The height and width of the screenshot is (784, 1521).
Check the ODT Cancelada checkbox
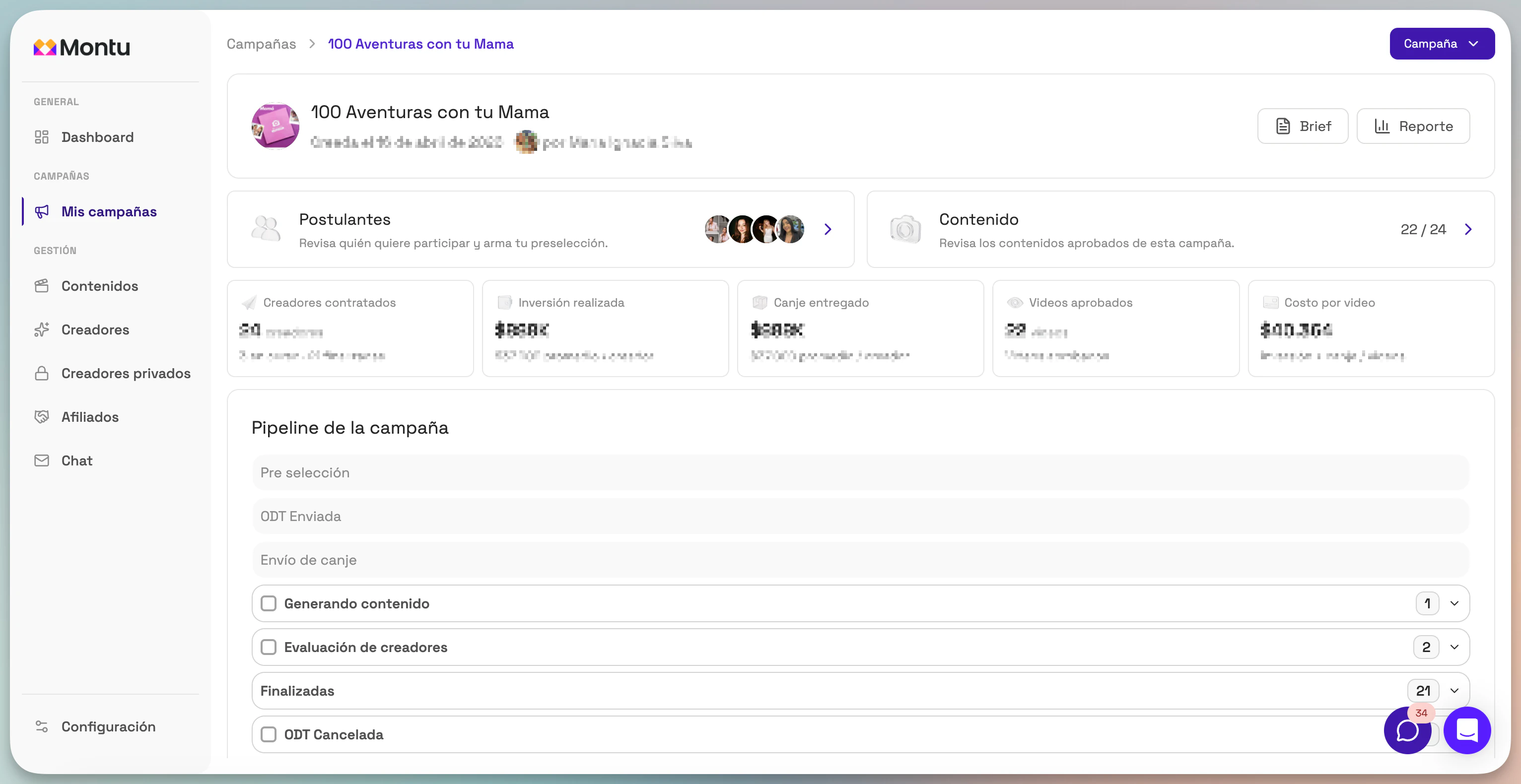coord(269,734)
